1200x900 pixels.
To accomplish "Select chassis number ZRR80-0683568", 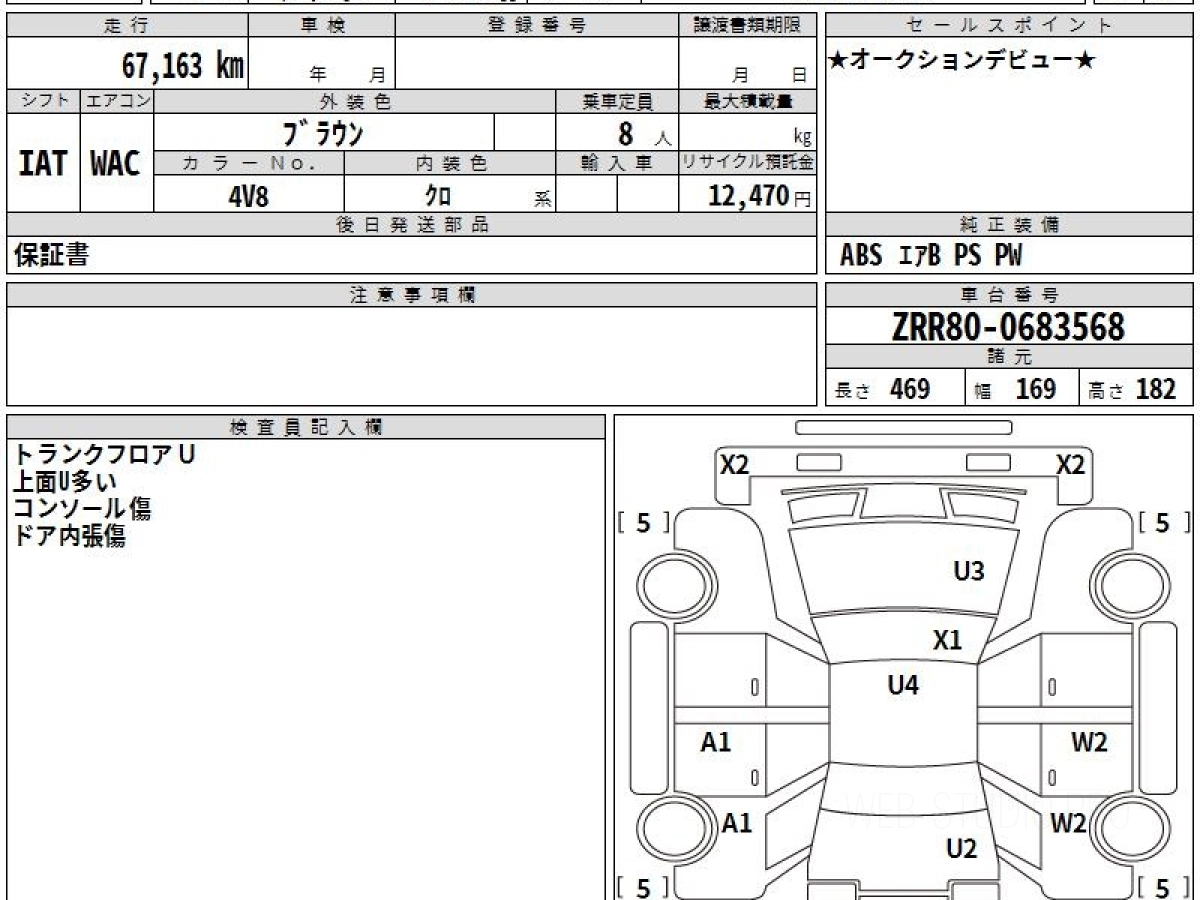I will click(x=1008, y=327).
